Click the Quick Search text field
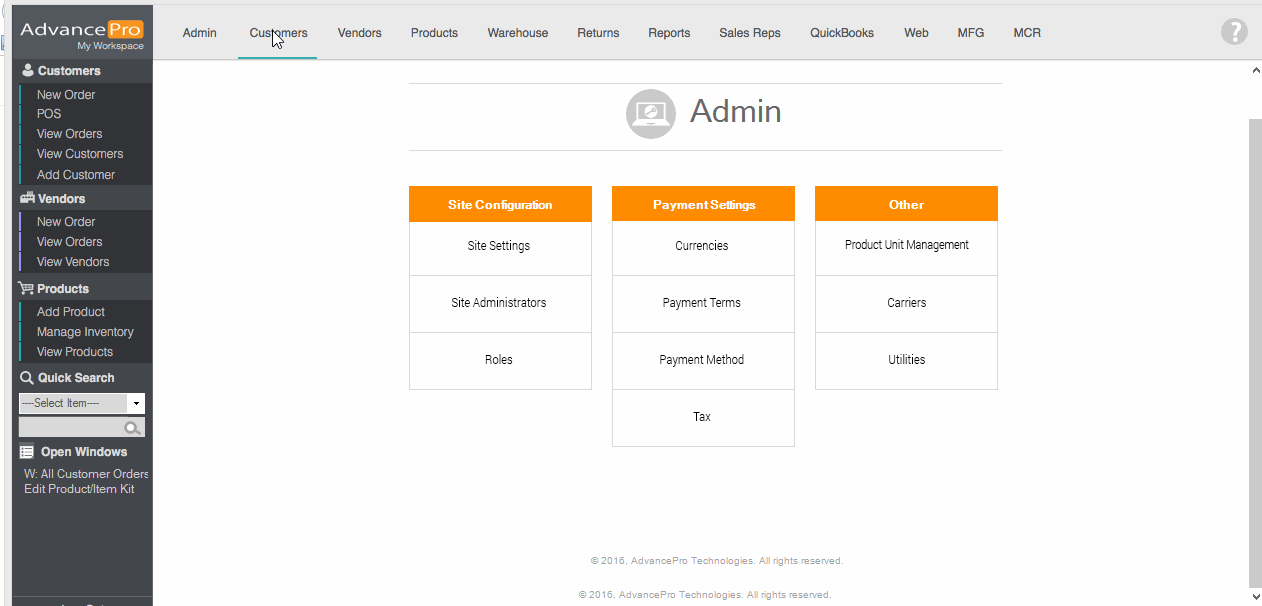1262x606 pixels. [x=70, y=428]
